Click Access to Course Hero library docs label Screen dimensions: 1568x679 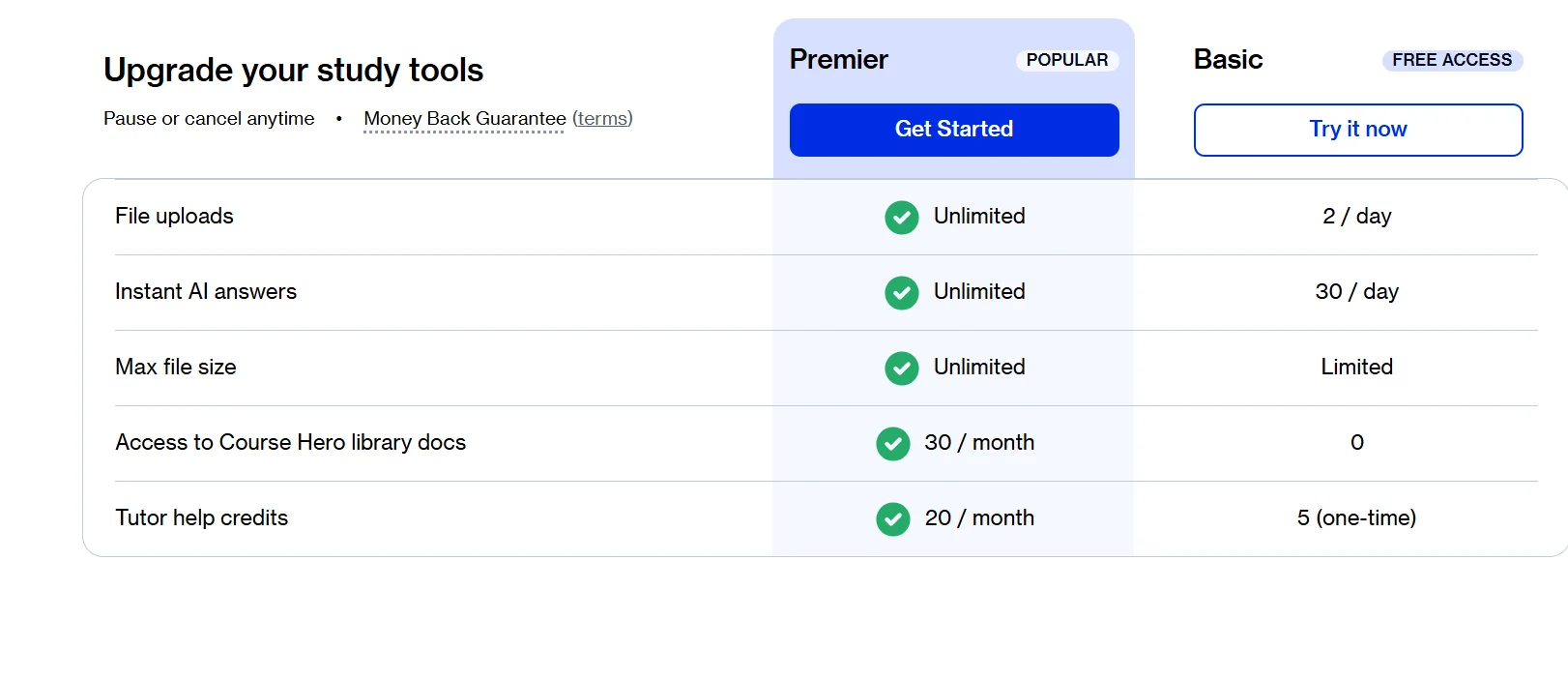pos(290,442)
